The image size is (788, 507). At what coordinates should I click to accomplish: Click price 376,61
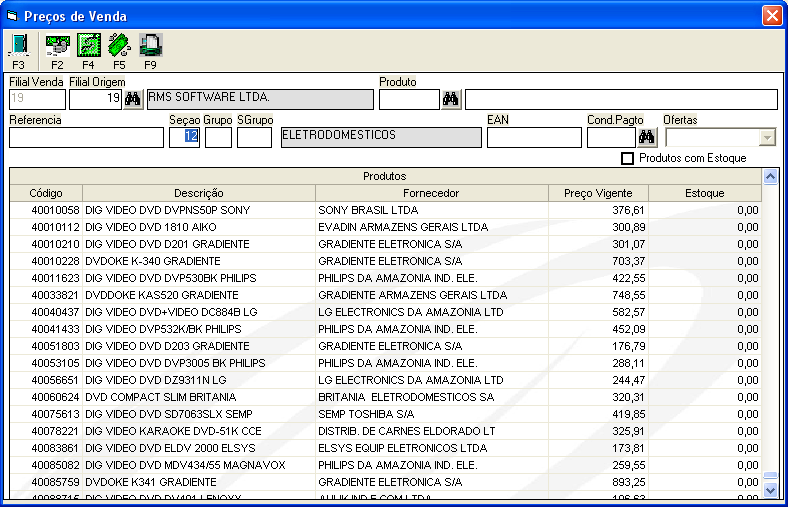(629, 210)
